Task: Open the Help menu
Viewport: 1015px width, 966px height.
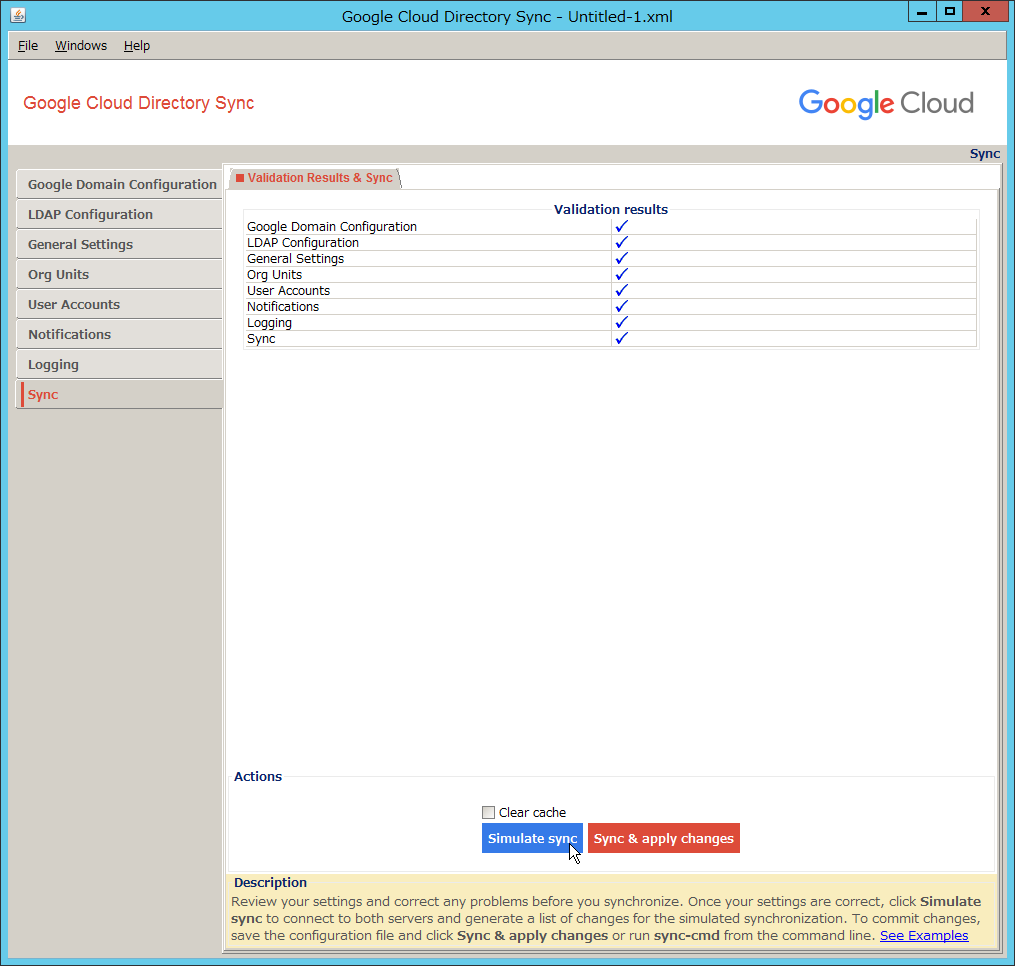Action: tap(137, 46)
